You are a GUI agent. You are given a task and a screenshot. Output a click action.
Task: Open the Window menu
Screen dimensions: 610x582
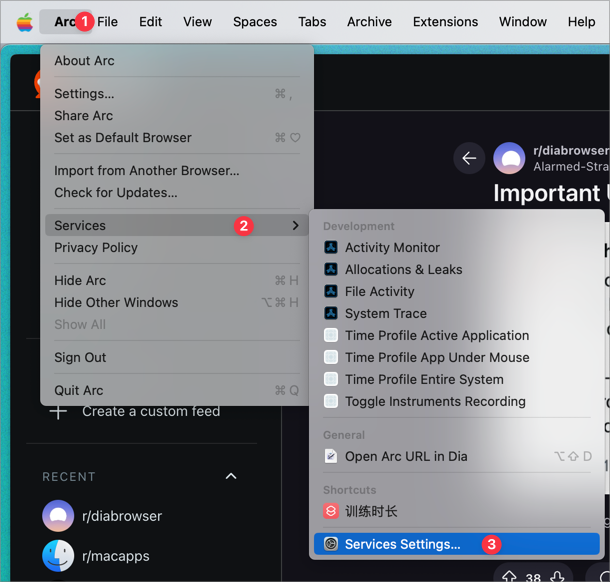(523, 22)
